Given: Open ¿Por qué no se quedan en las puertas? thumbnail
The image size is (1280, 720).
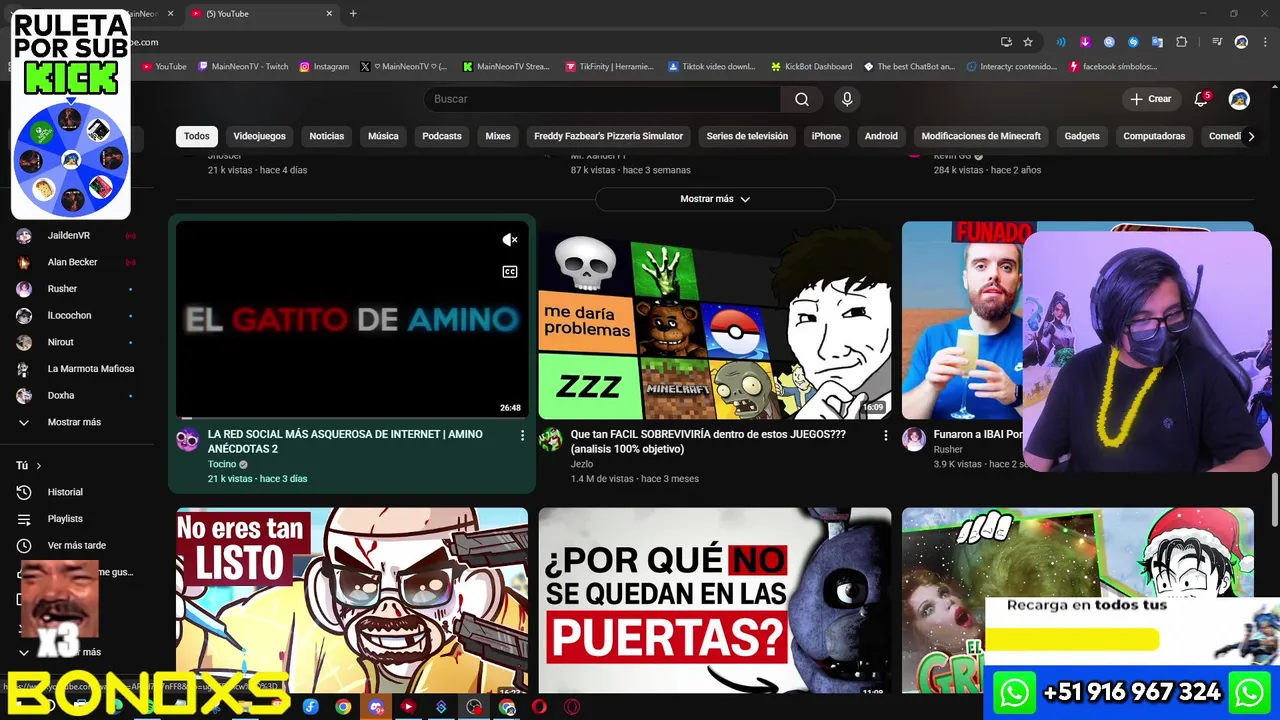Looking at the screenshot, I should [x=715, y=600].
